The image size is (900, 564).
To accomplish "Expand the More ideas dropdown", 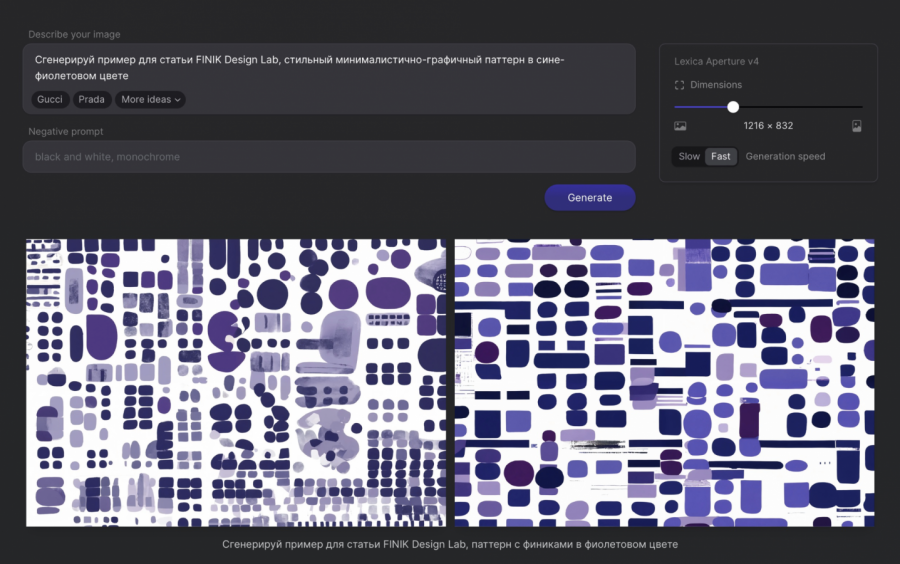I will tap(150, 99).
